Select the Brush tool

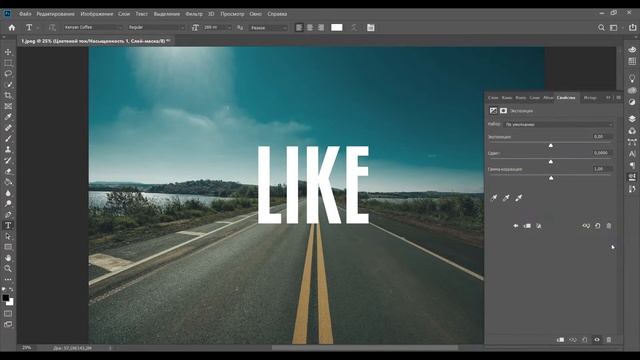pos(8,139)
